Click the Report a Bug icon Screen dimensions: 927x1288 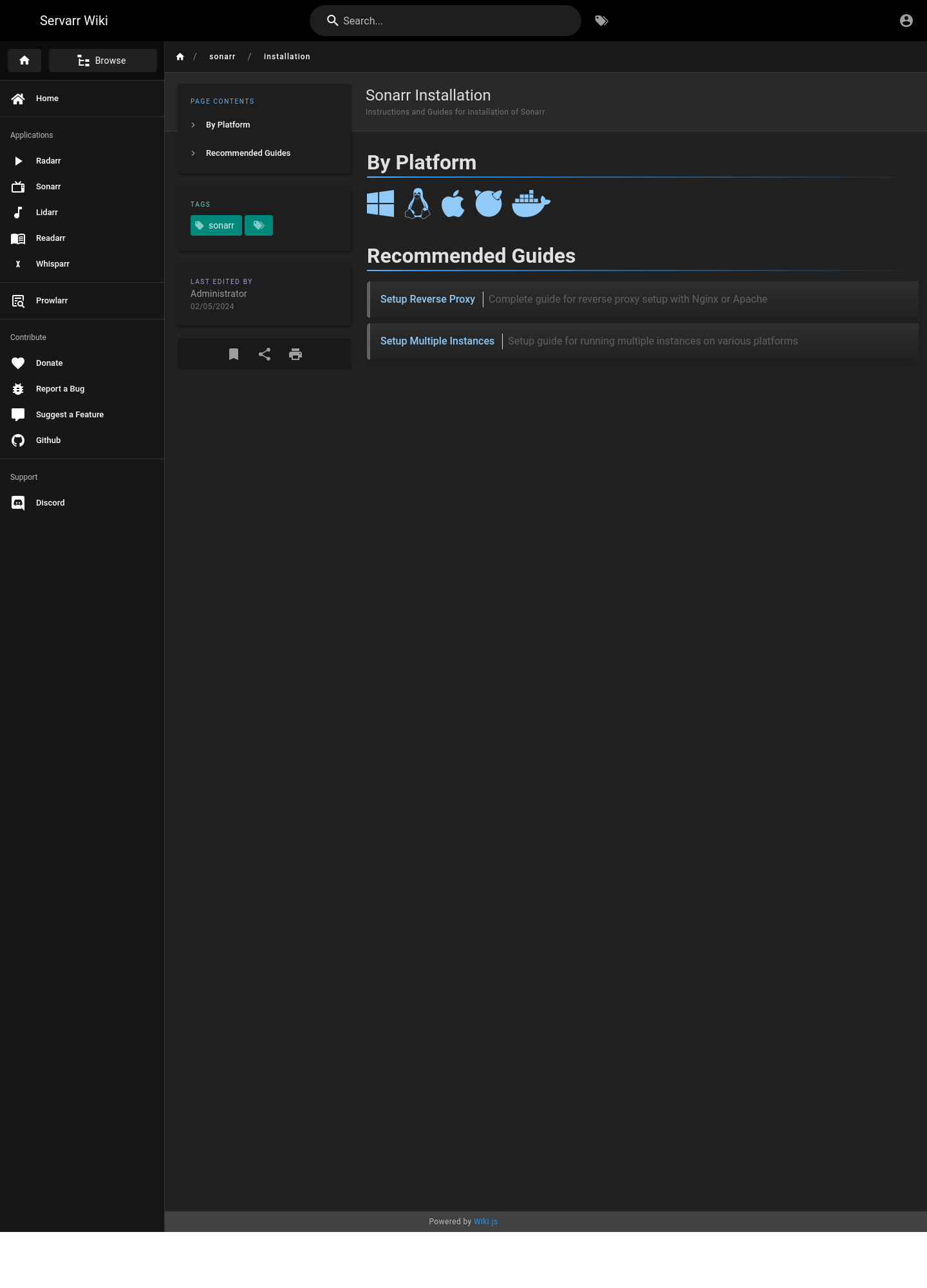18,389
